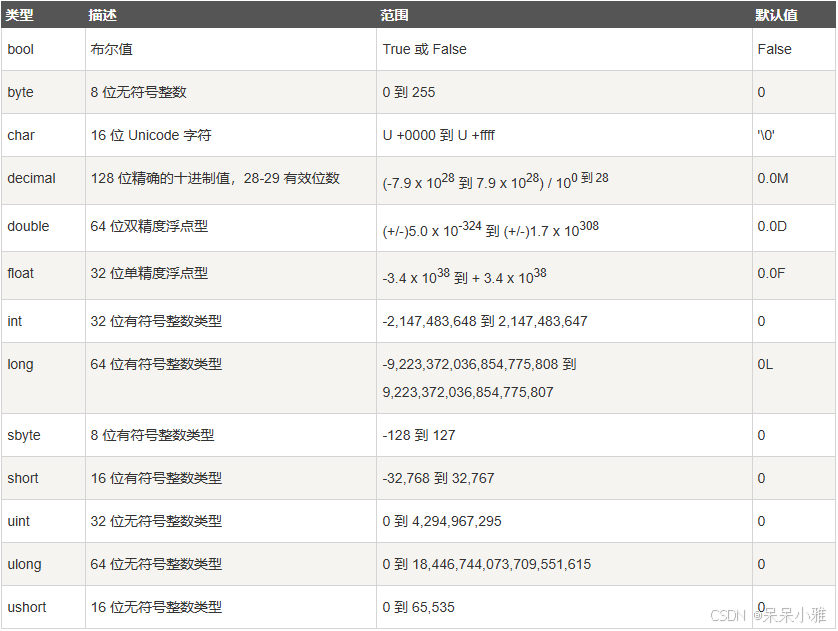Click the 8 位有符号整数类型 description
The height and width of the screenshot is (631, 838).
coord(152,435)
